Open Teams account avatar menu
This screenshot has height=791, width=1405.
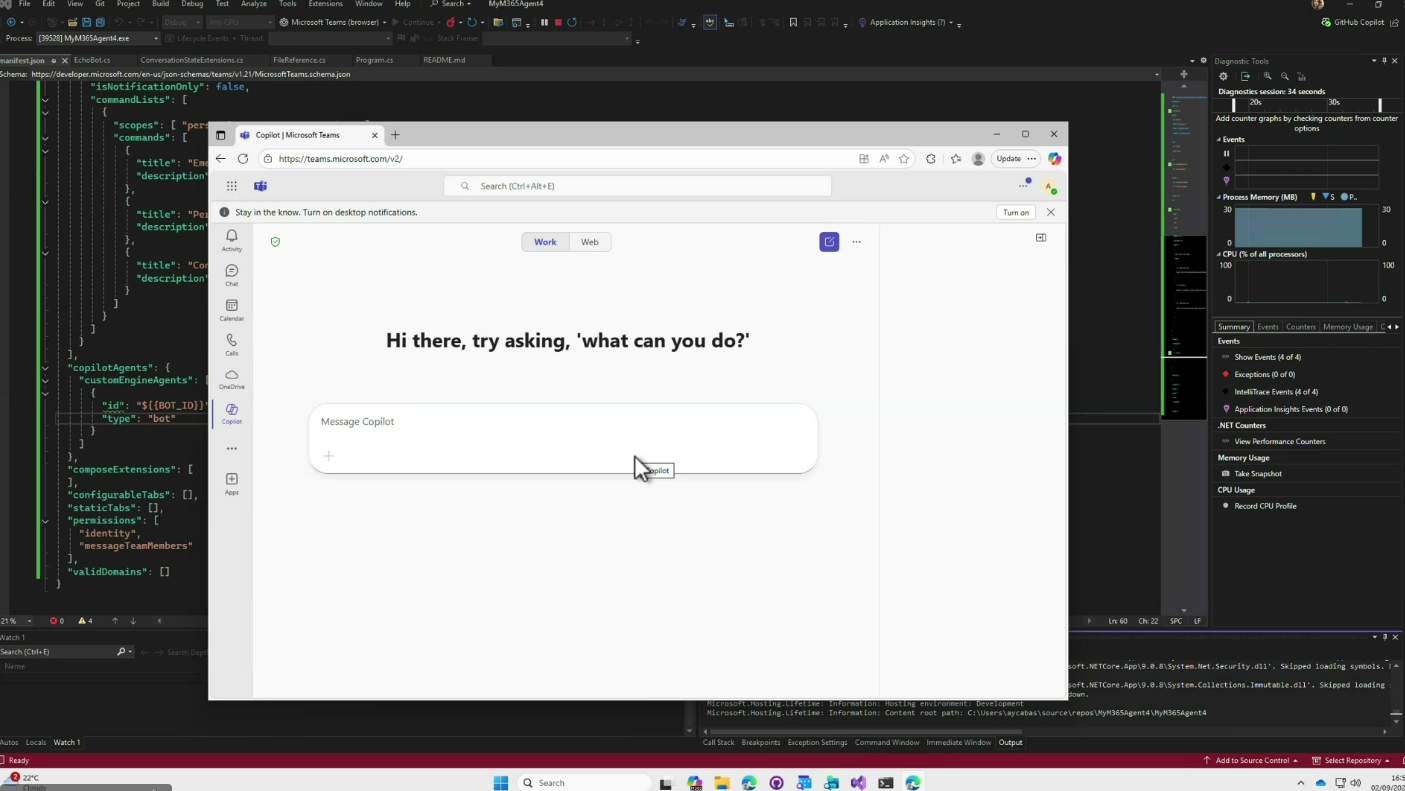point(1049,187)
